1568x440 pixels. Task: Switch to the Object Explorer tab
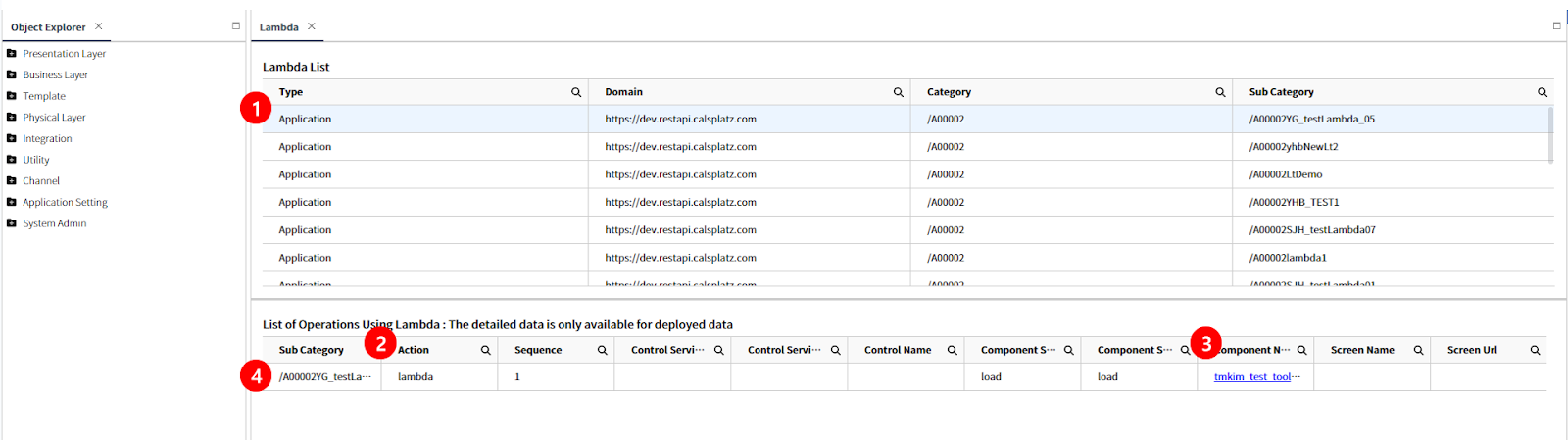pyautogui.click(x=48, y=27)
